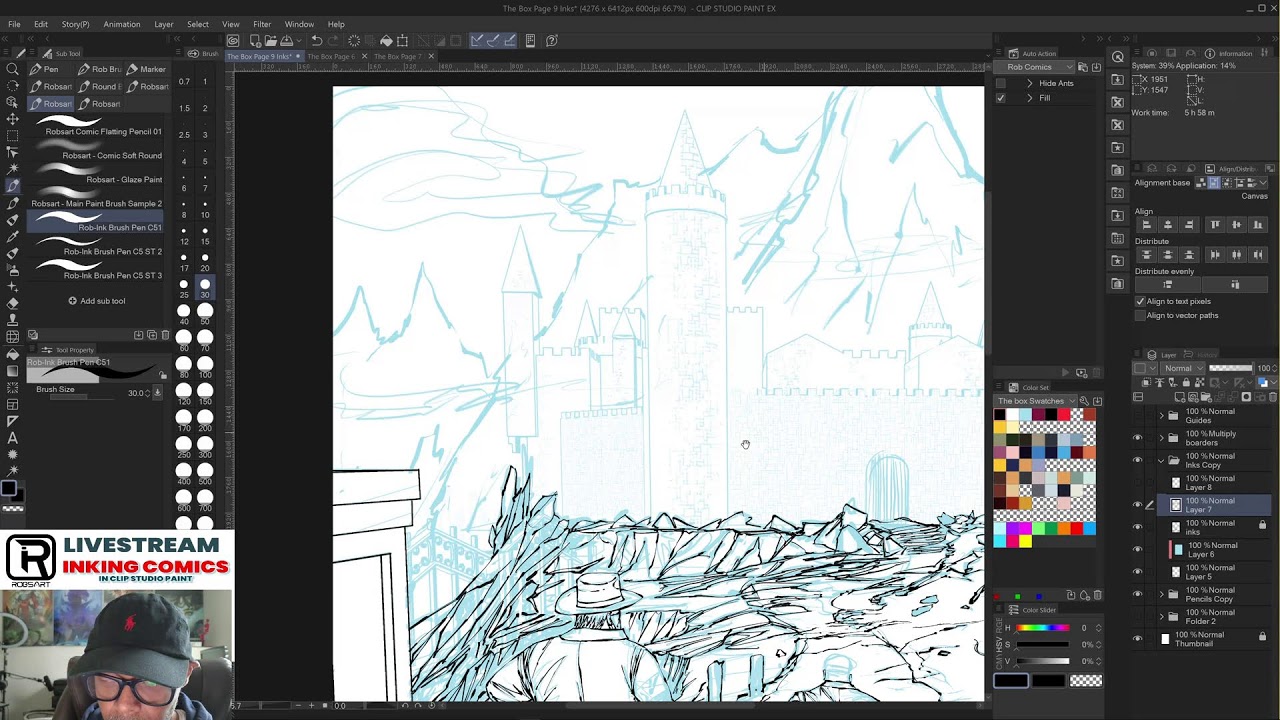This screenshot has height=720, width=1280.
Task: Click the CLIP STUDIO launcher icon
Action: (x=233, y=41)
